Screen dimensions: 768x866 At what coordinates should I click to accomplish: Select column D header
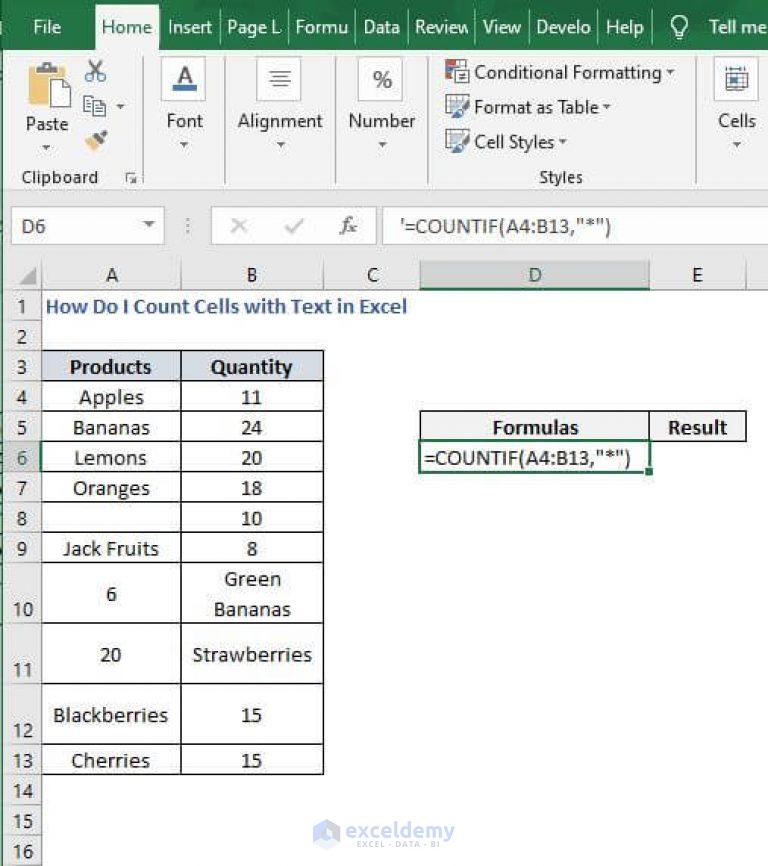tap(534, 275)
